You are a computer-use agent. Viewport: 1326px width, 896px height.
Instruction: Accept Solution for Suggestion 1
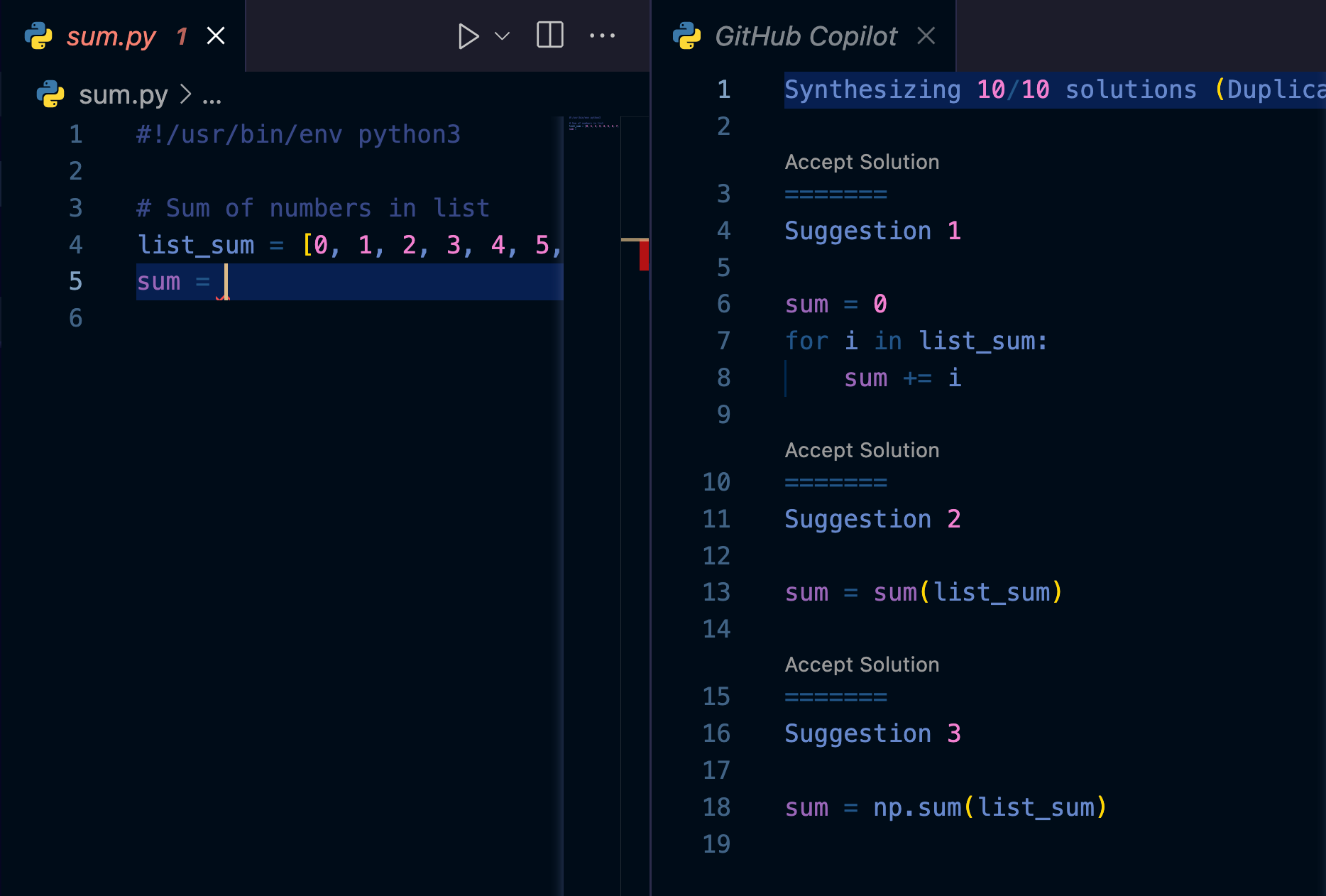(x=862, y=162)
